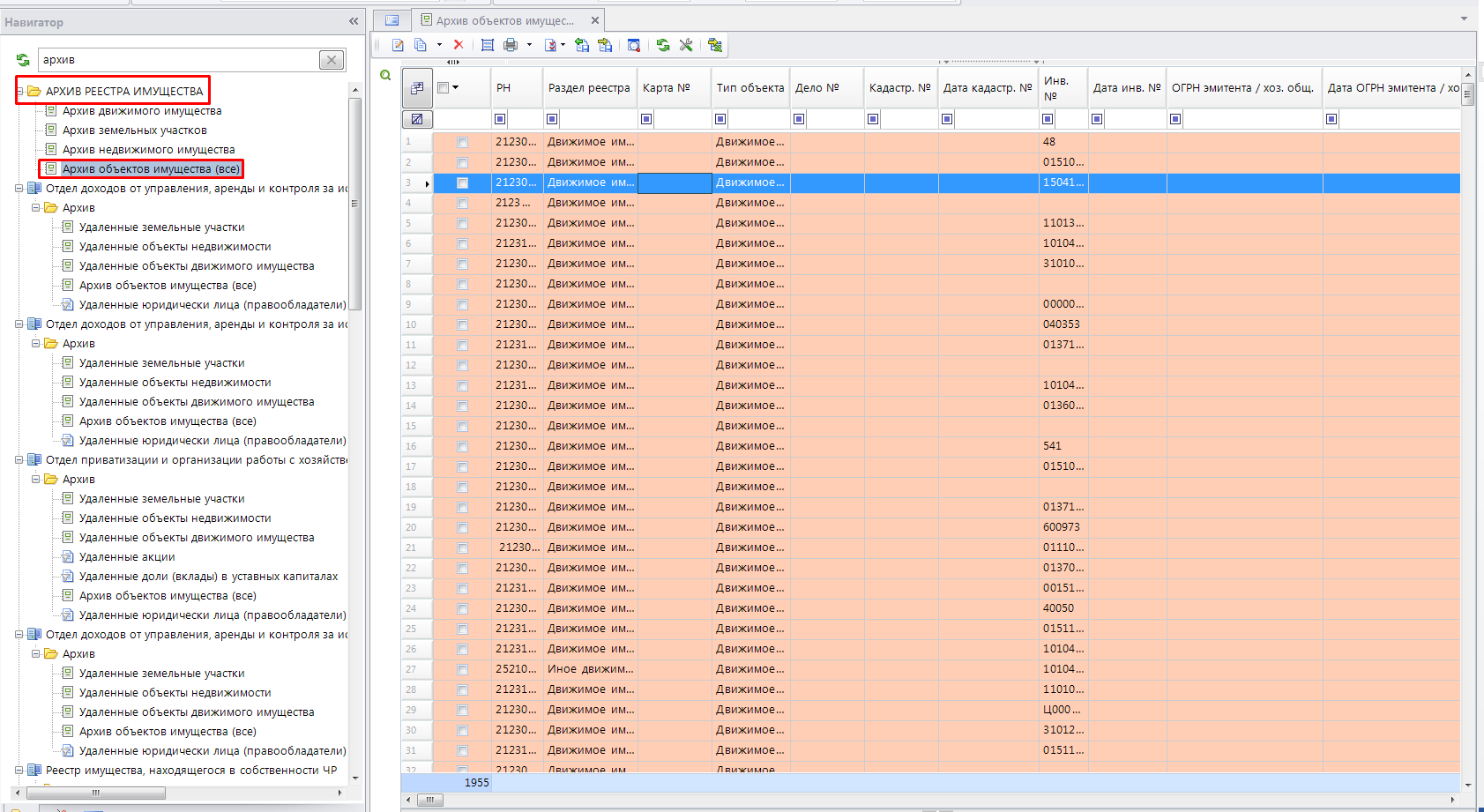The image size is (1484, 812).
Task: Open the dropdown arrow next to printer icon
Action: [x=529, y=45]
